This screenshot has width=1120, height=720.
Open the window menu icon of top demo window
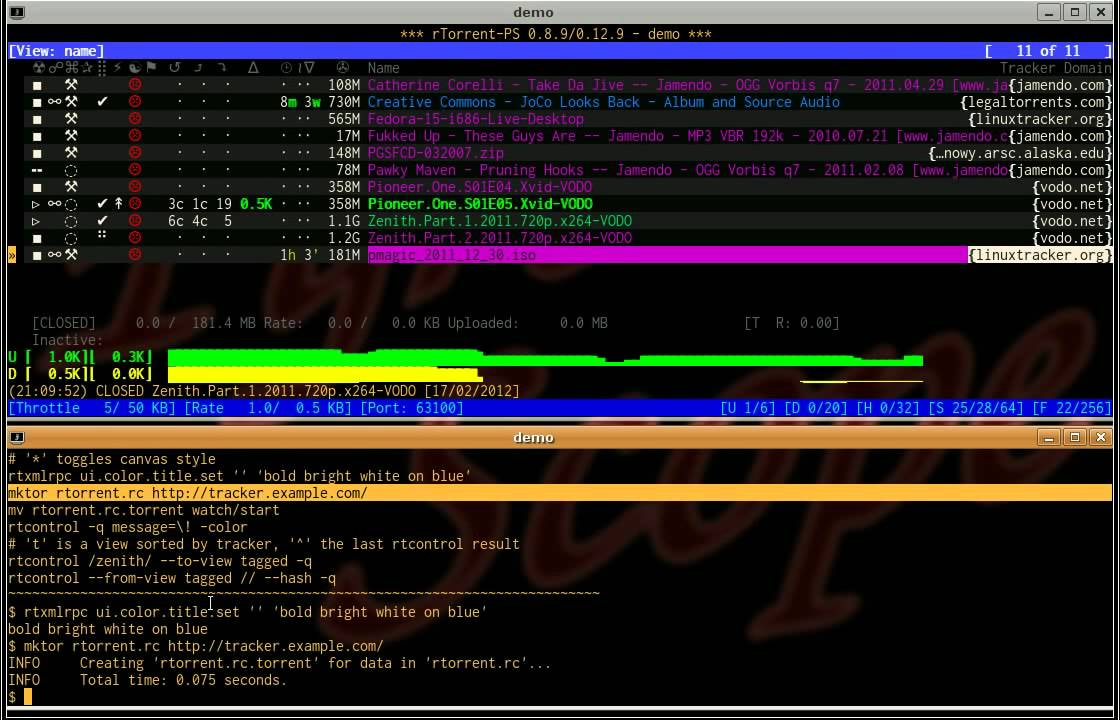[18, 12]
